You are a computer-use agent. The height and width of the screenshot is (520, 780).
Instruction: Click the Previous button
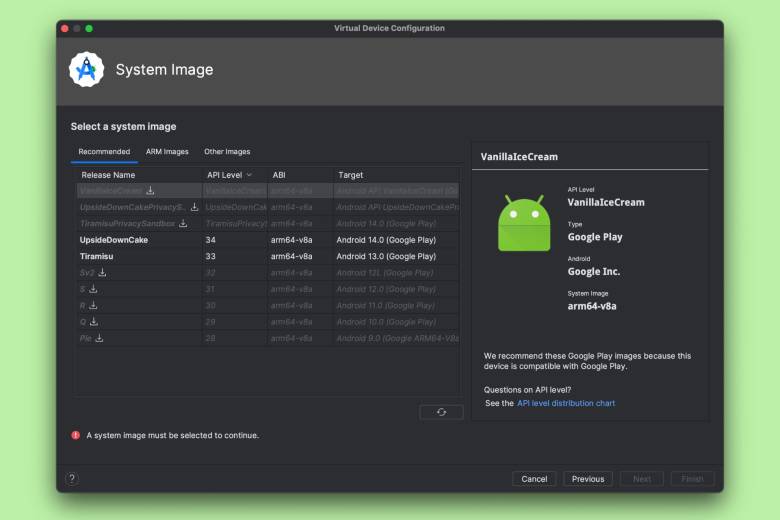coord(588,479)
